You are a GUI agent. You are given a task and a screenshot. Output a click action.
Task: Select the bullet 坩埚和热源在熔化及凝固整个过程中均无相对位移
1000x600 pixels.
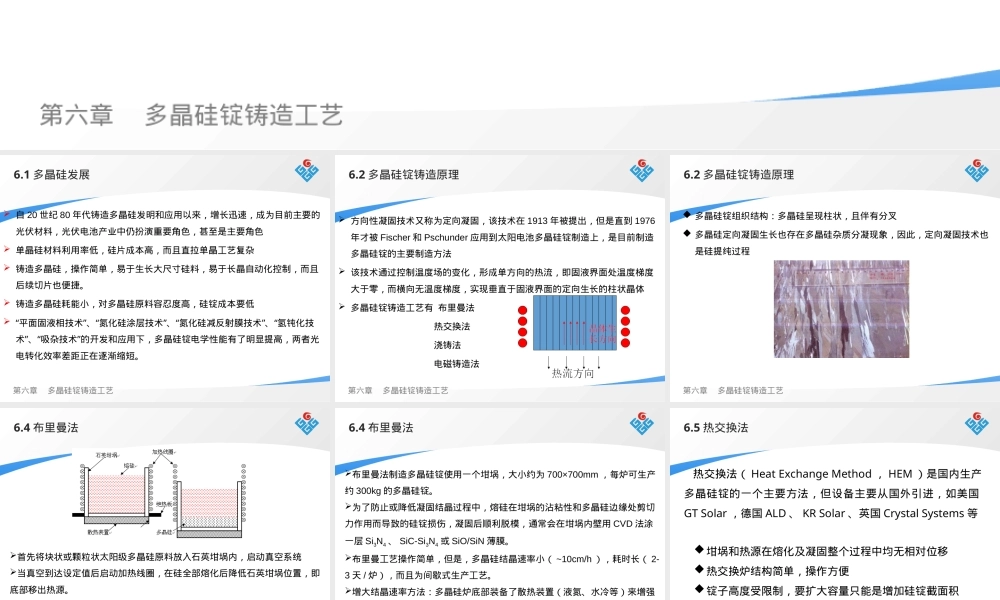point(821,551)
